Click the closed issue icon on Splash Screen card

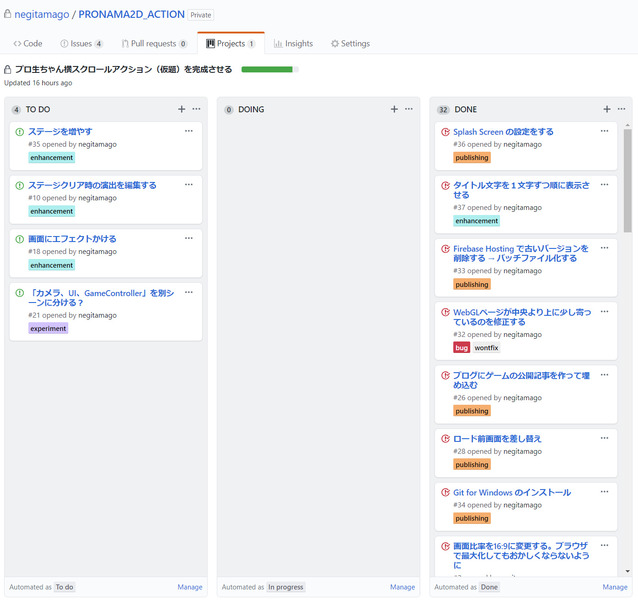[x=446, y=132]
